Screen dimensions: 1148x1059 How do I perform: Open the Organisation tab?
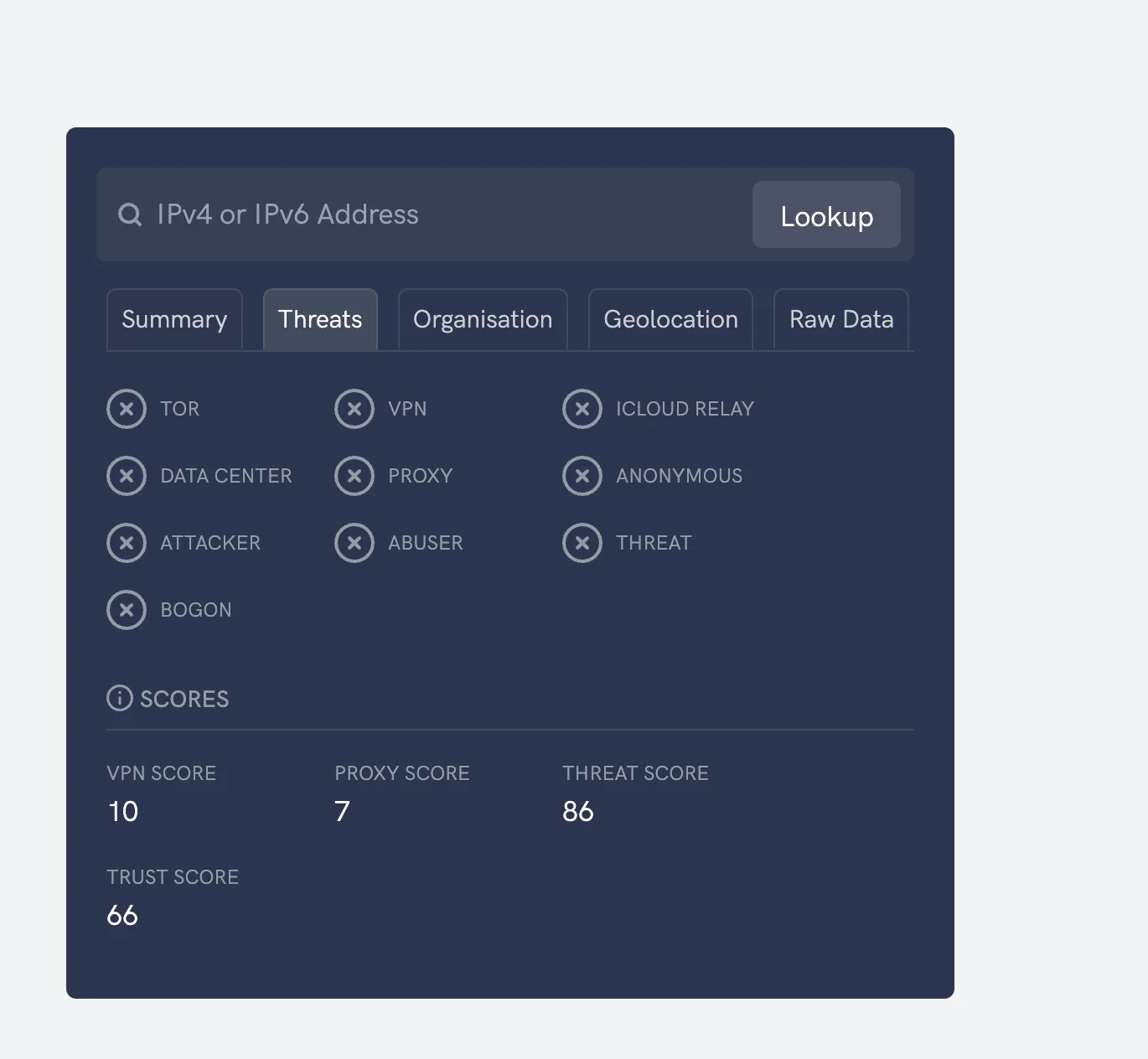(482, 319)
